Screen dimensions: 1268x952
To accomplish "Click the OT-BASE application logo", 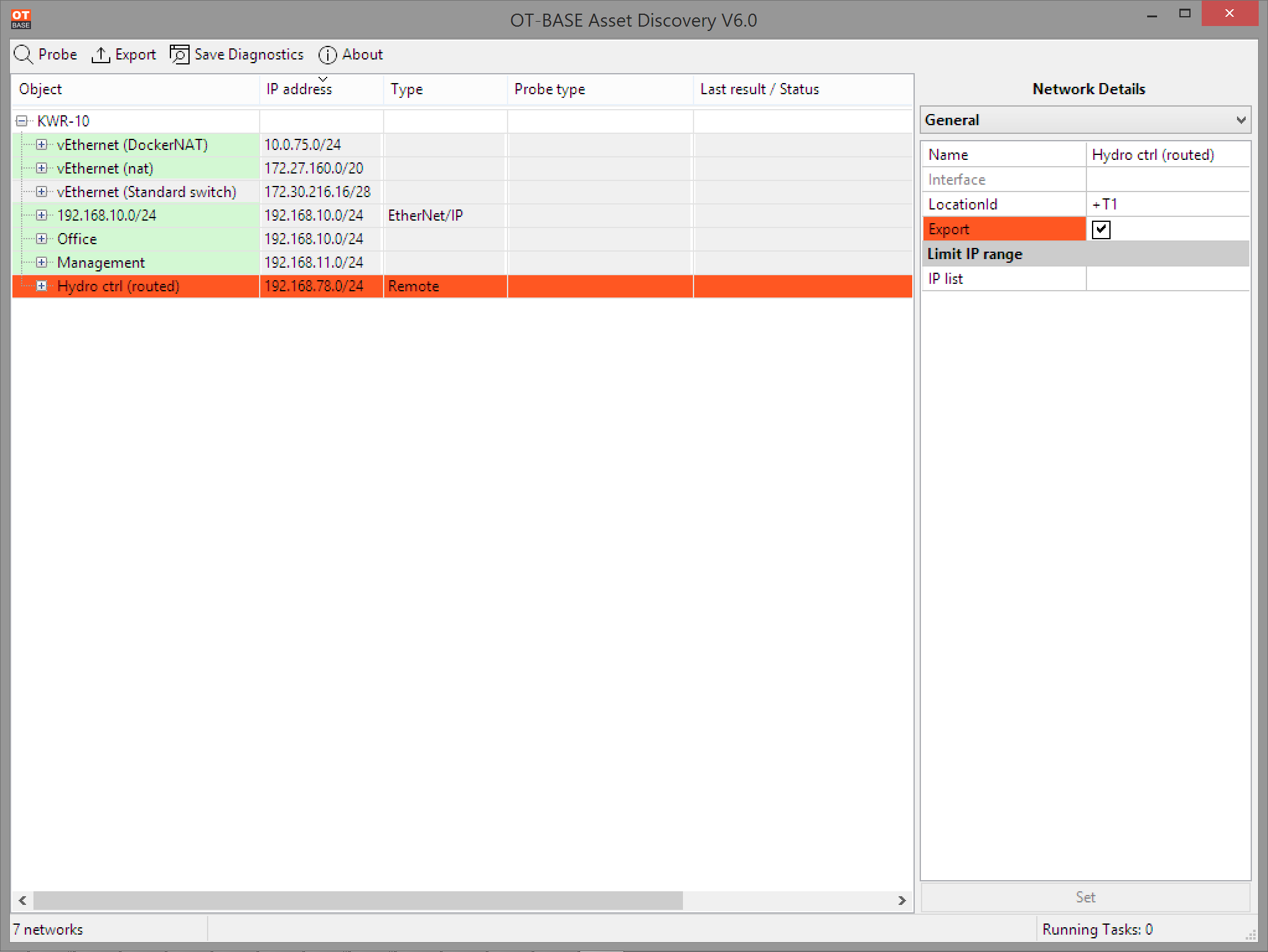I will 21,19.
